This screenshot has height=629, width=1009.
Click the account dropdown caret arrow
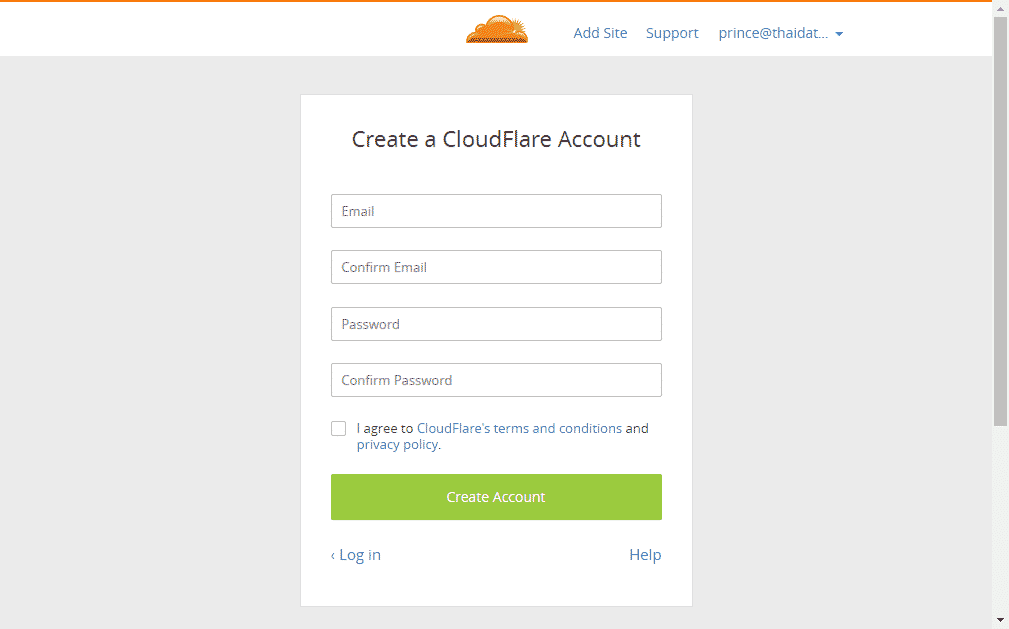tap(839, 34)
